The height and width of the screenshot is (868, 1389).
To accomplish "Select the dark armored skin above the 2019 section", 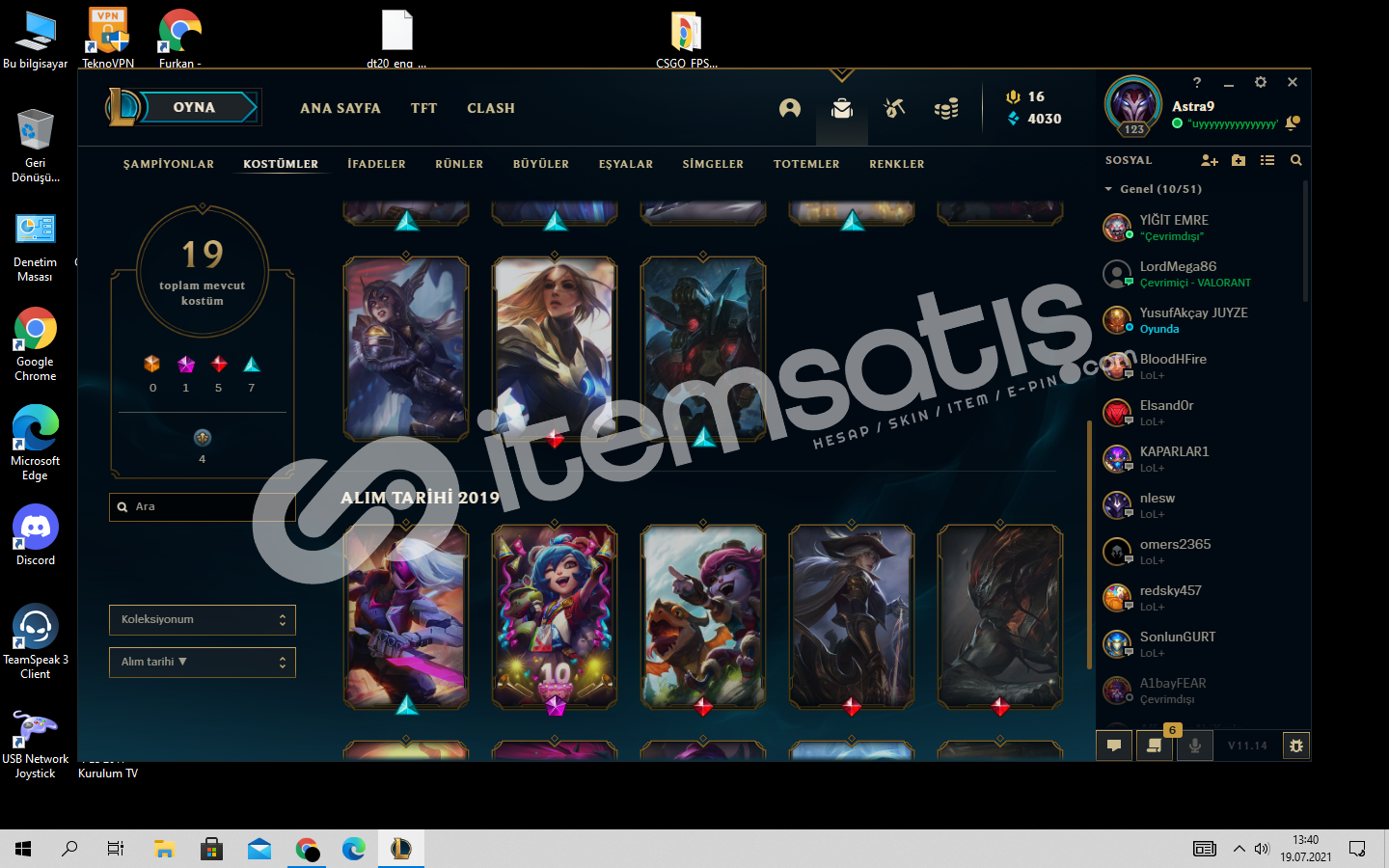I will coord(703,349).
